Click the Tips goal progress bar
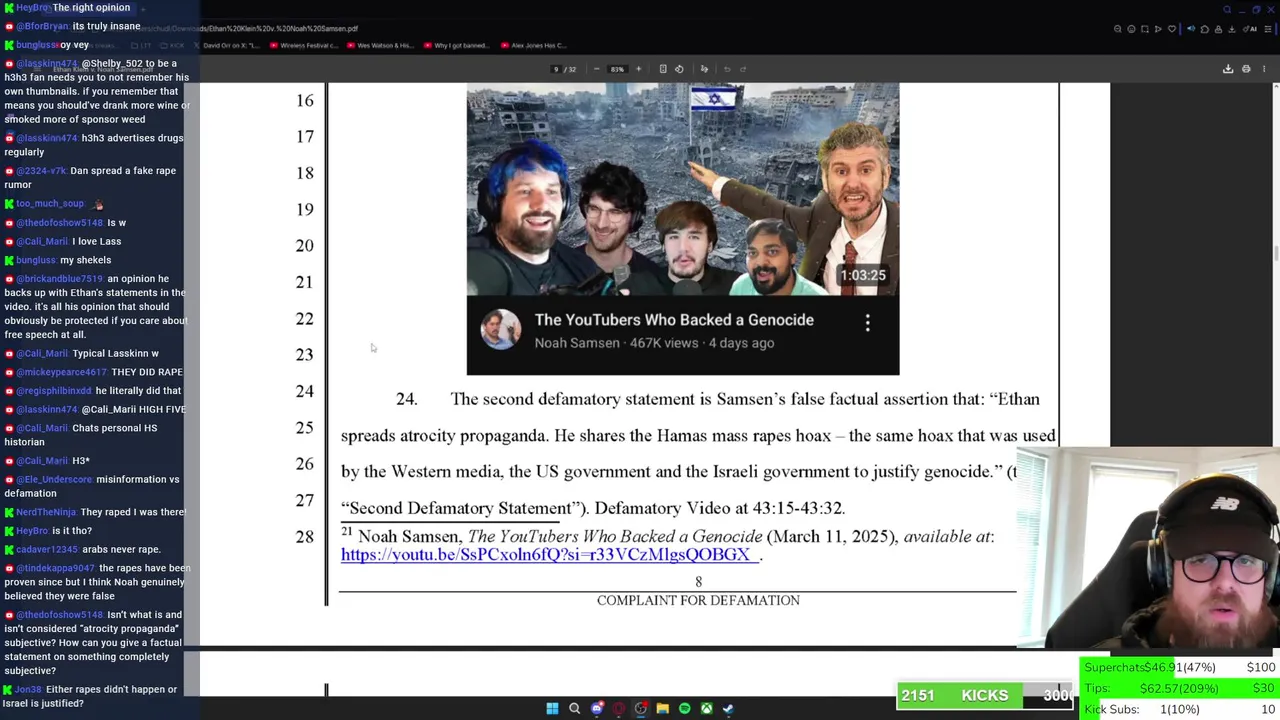 coord(1180,688)
